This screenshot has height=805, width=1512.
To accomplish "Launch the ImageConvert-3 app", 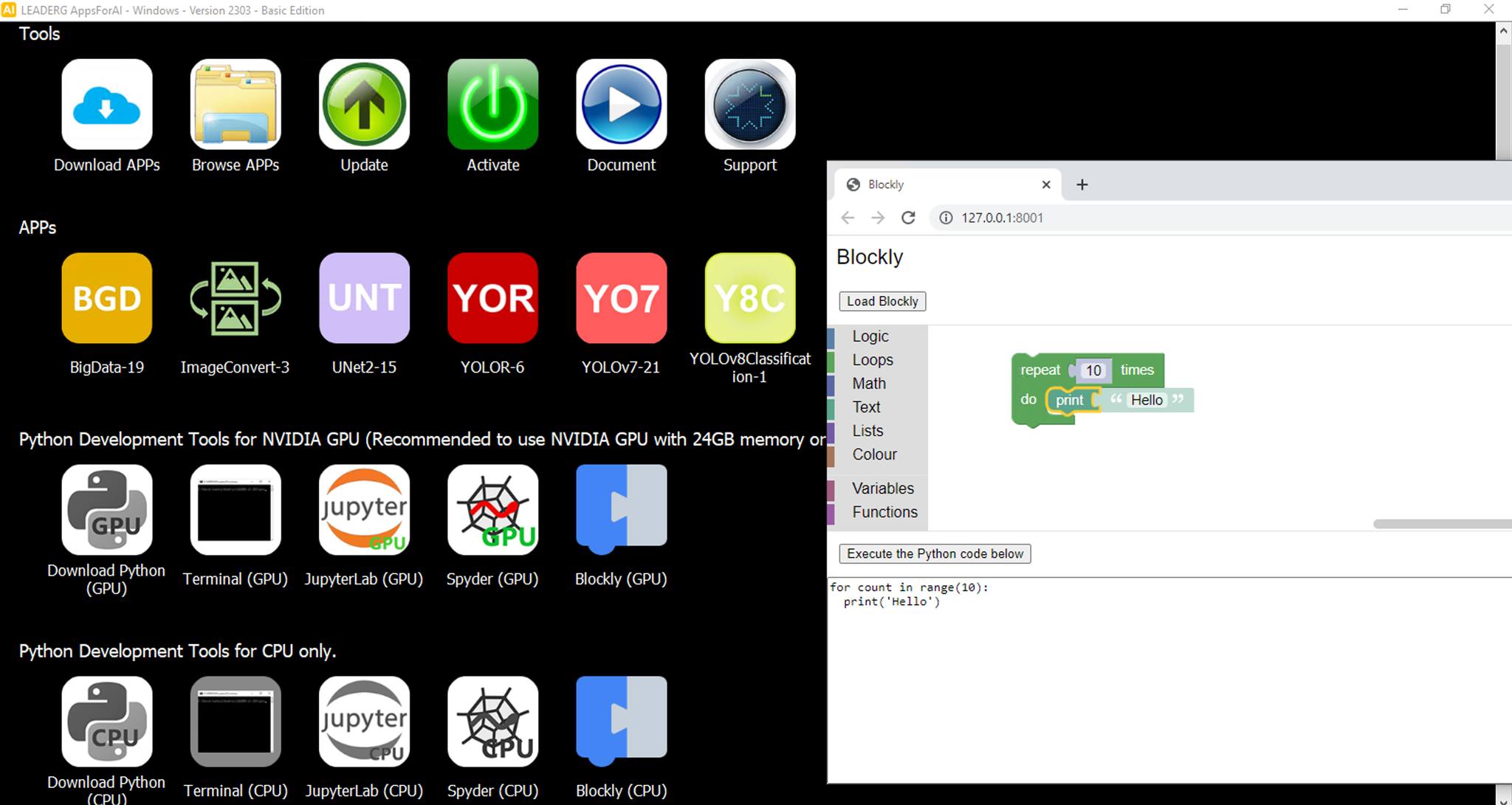I will 236,298.
